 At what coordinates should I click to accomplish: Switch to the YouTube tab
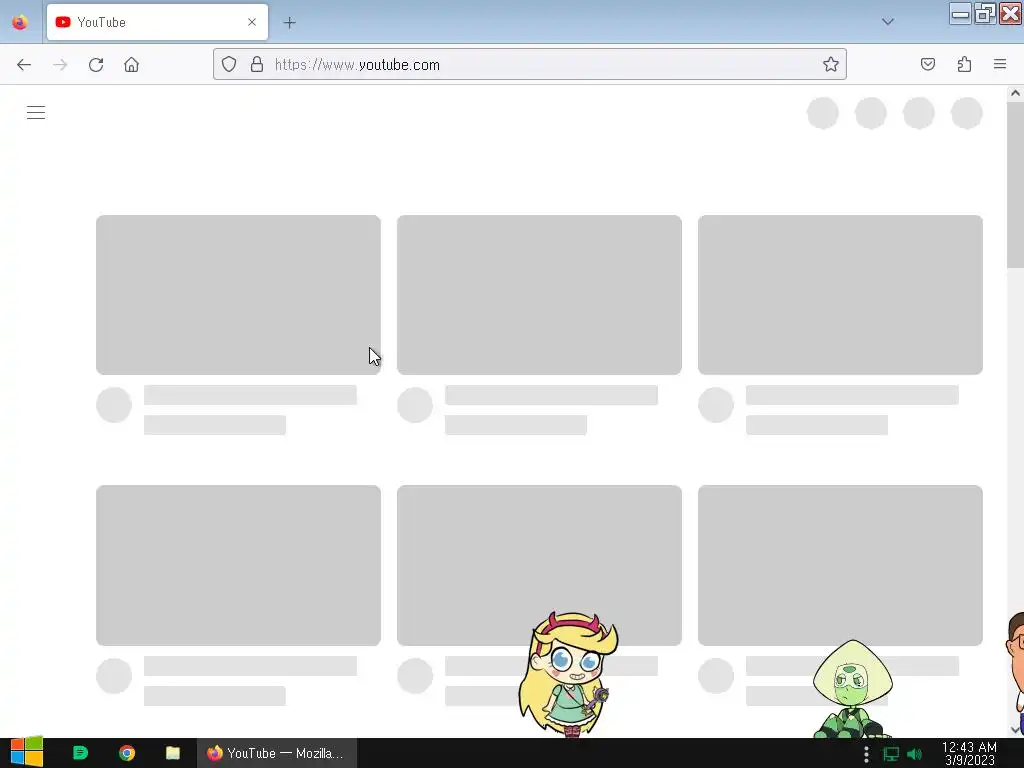point(157,22)
